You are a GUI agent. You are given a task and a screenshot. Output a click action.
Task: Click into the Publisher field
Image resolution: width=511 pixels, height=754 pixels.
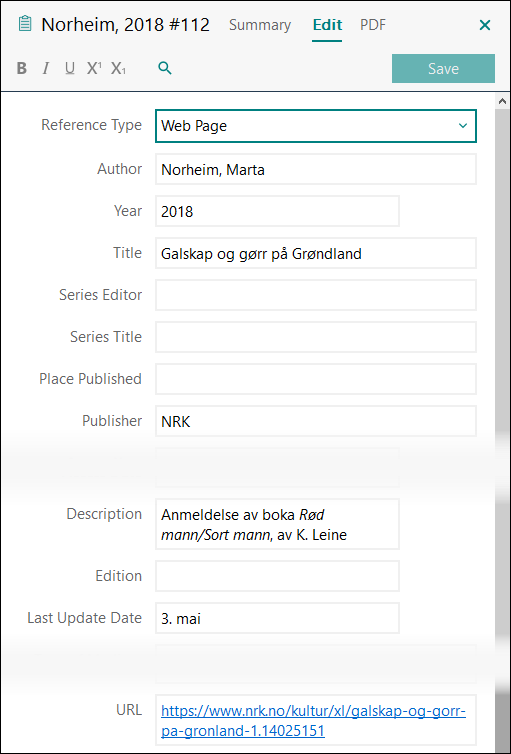click(x=316, y=421)
